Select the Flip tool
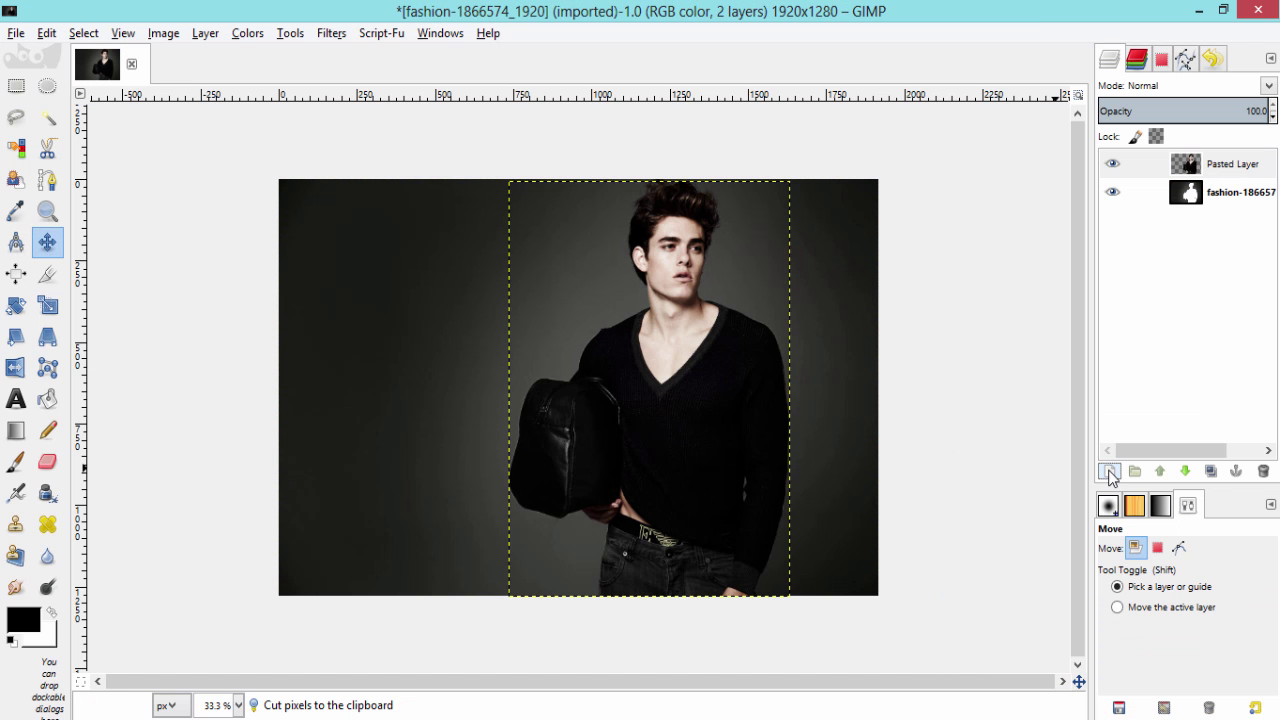 point(16,367)
